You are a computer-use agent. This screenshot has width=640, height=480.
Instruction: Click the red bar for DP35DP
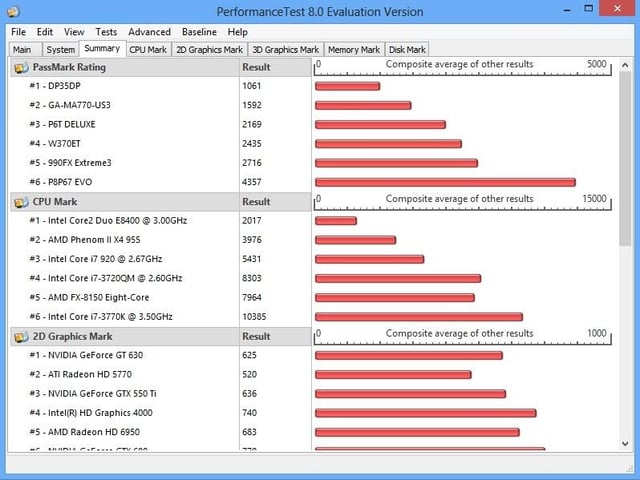pyautogui.click(x=347, y=86)
